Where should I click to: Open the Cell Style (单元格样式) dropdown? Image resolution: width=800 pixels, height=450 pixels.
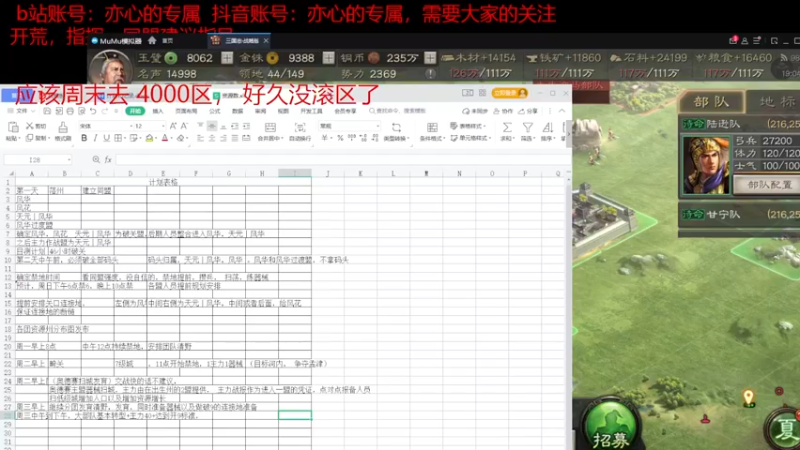[471, 138]
